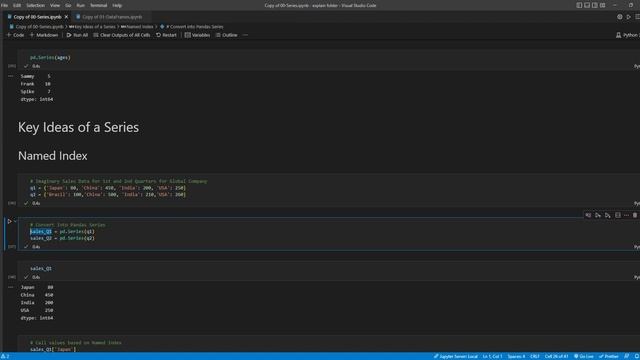The width and height of the screenshot is (640, 360).
Task: Toggle secondary sidebar layout icon
Action: coord(595,5)
